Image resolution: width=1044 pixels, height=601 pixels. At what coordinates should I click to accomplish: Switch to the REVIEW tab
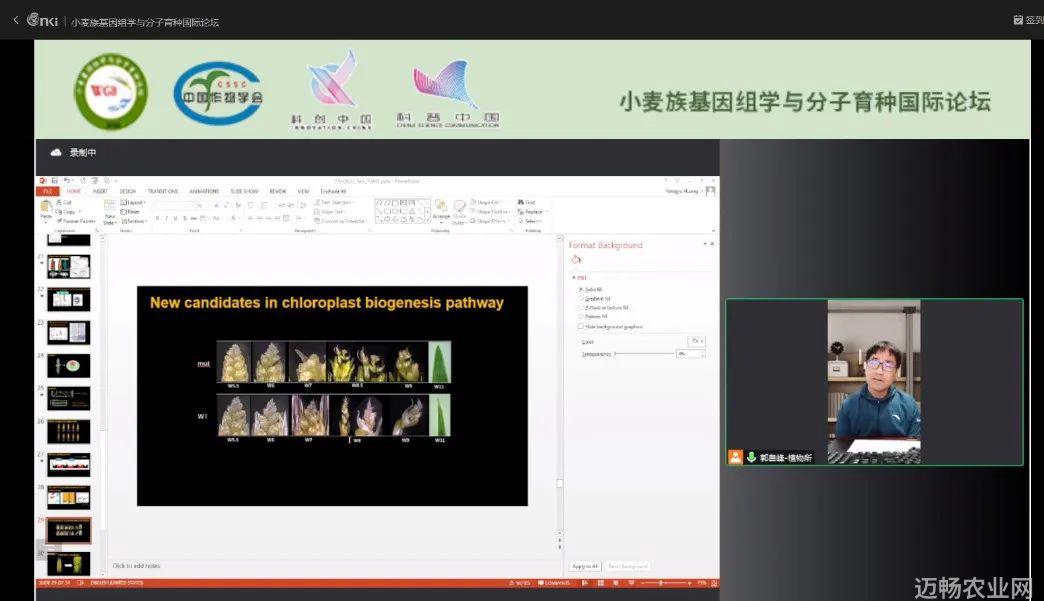pyautogui.click(x=278, y=191)
